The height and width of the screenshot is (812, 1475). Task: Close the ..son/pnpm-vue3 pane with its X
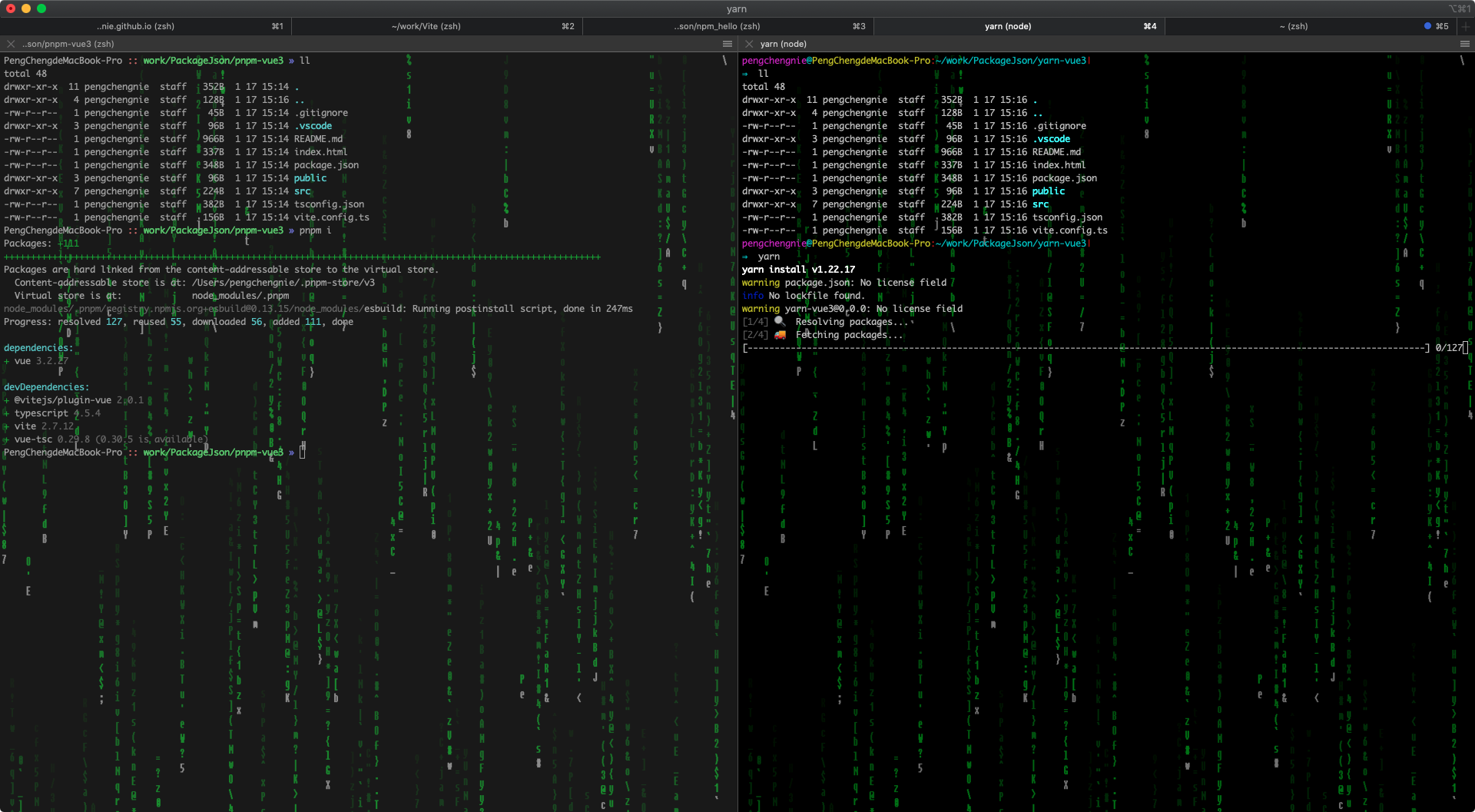coord(11,44)
